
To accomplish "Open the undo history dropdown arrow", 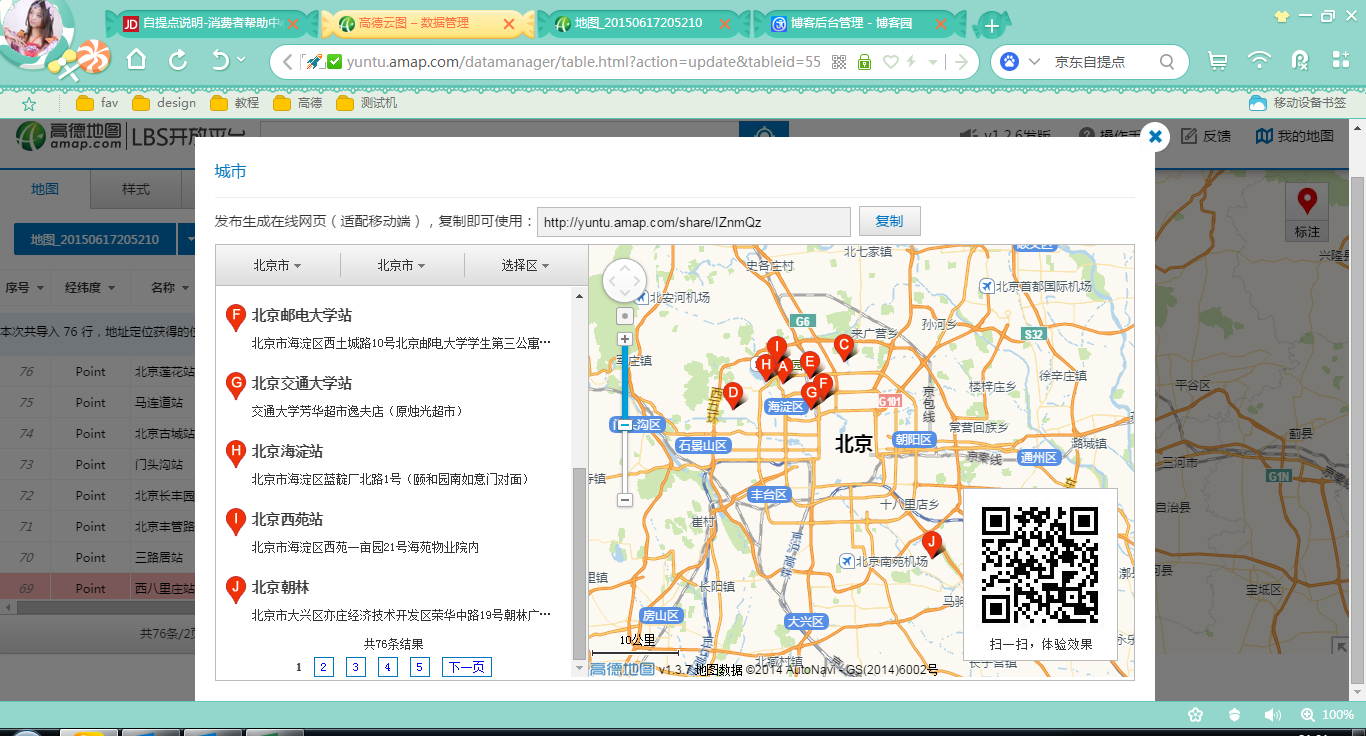I will coord(241,60).
